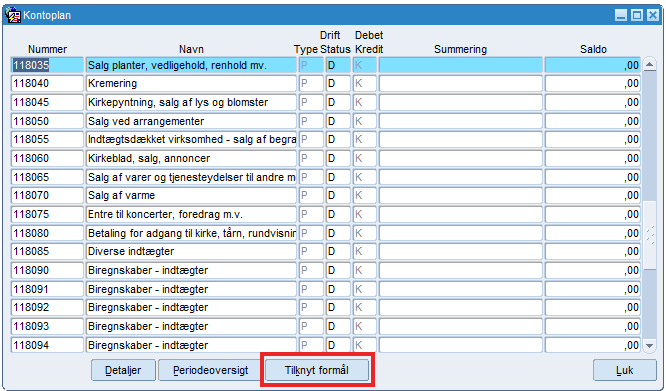Select account number 118090 field

click(47, 270)
